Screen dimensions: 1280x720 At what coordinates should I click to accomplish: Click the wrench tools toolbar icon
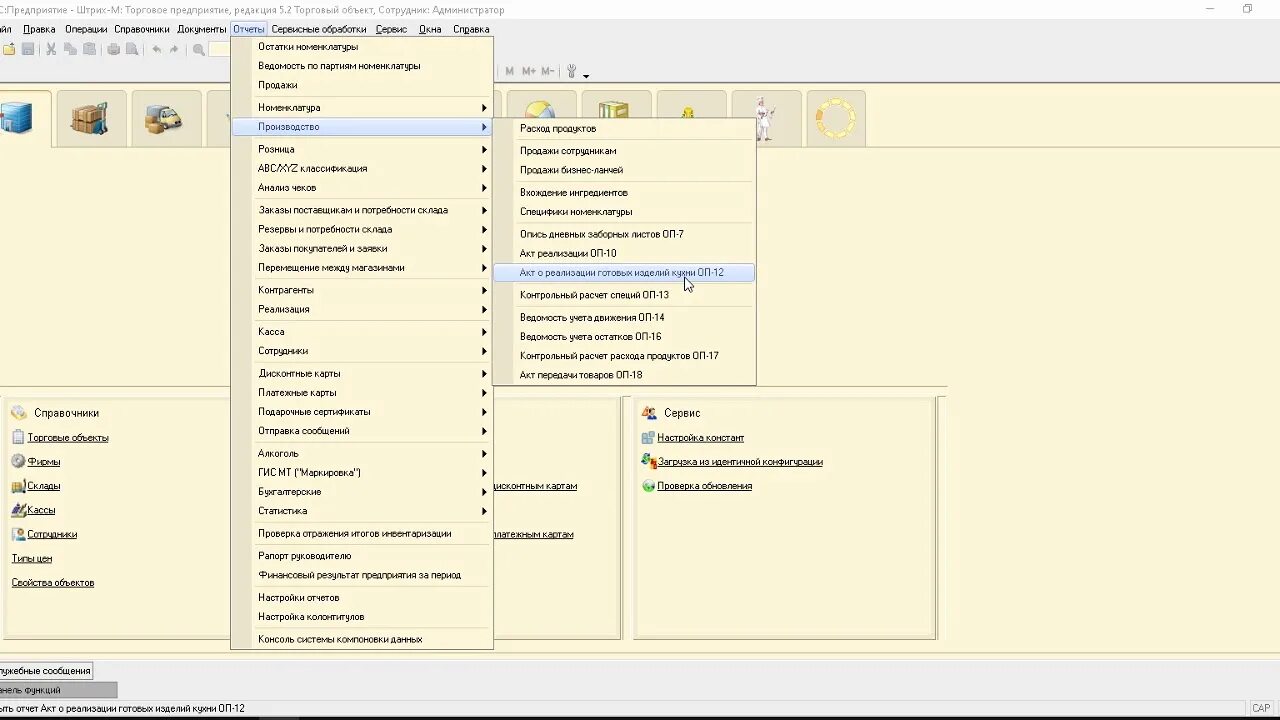[x=572, y=71]
